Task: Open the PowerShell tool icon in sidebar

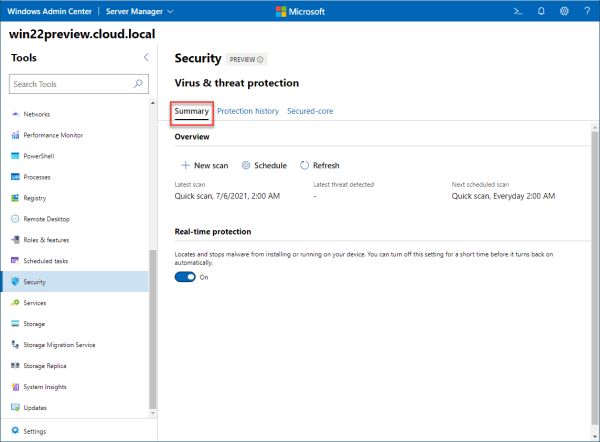Action: (x=15, y=156)
